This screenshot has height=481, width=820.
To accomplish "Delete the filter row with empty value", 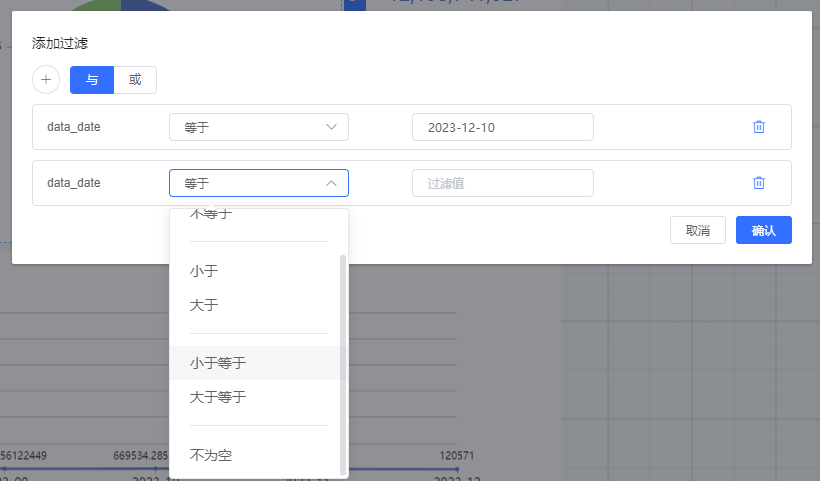I will click(x=759, y=183).
